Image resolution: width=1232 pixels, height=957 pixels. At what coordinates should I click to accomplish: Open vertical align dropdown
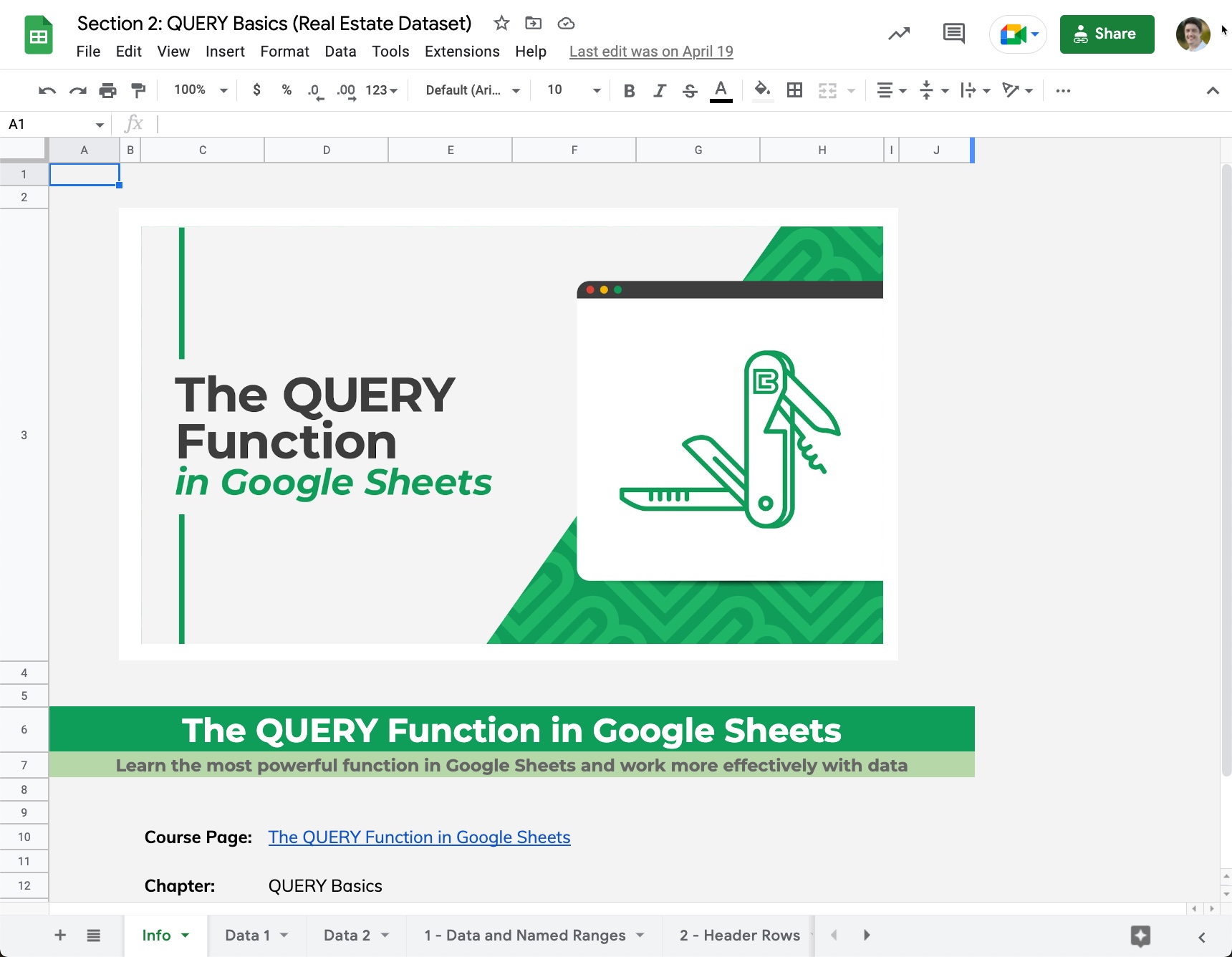tap(933, 90)
